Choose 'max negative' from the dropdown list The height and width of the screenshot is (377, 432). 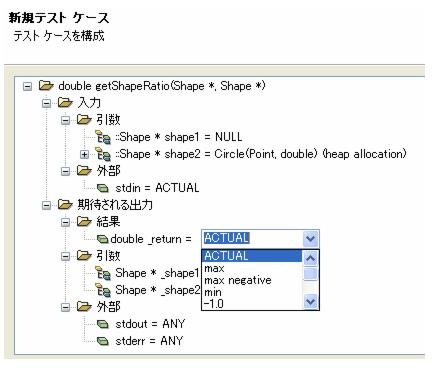pos(238,280)
